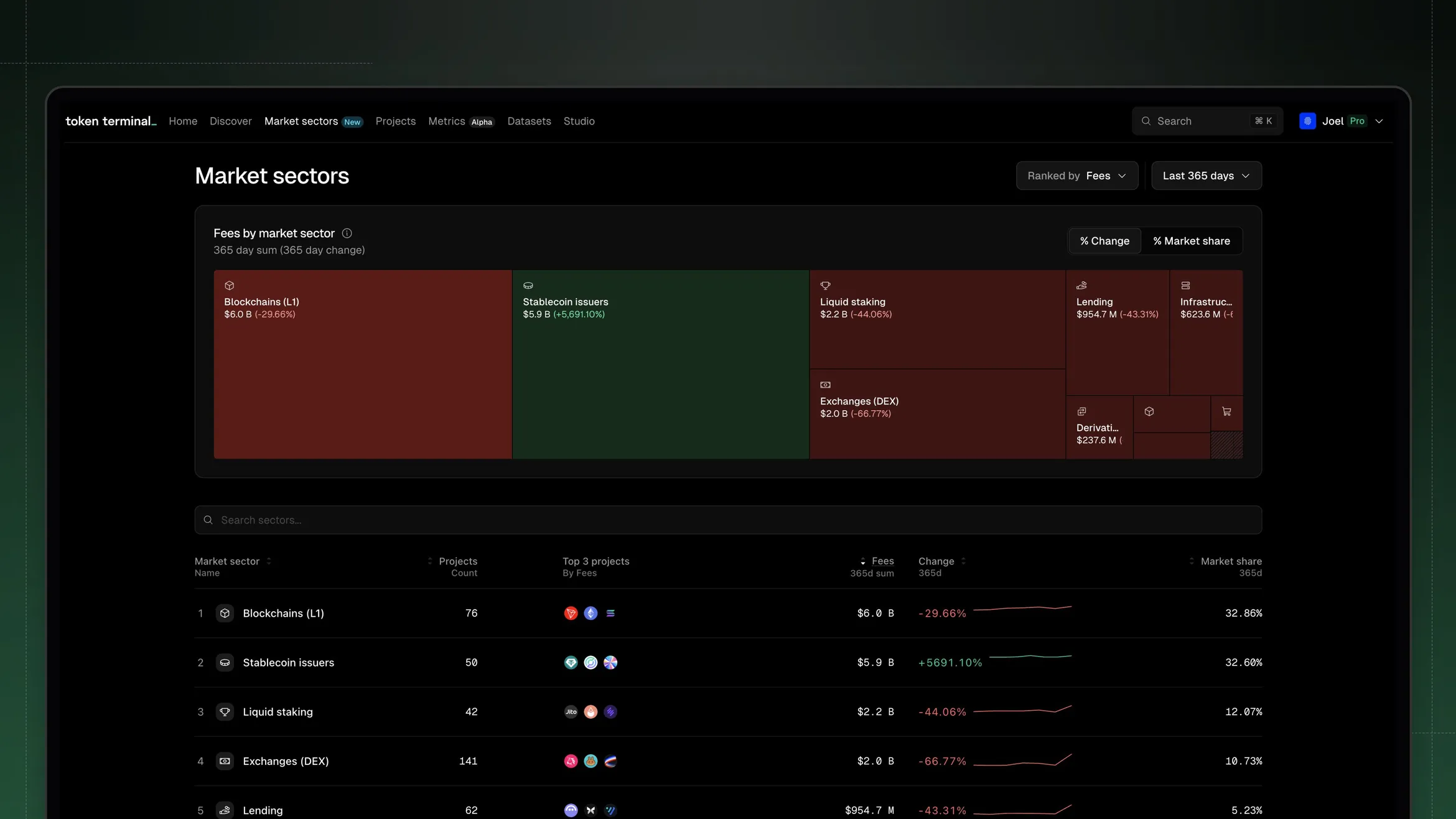1456x819 pixels.
Task: Click Joel's blue avatar icon
Action: click(1307, 121)
